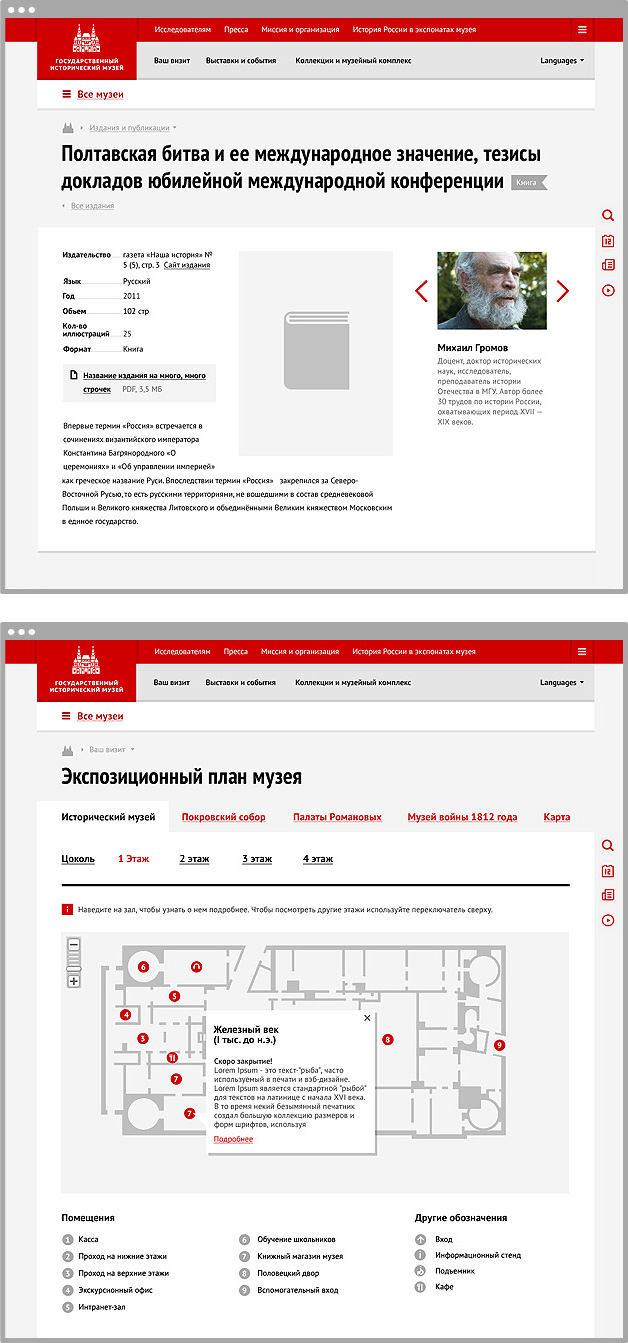628x1343 pixels.
Task: Open 'История России в экспонатах музея' in plan window
Action: click(413, 651)
